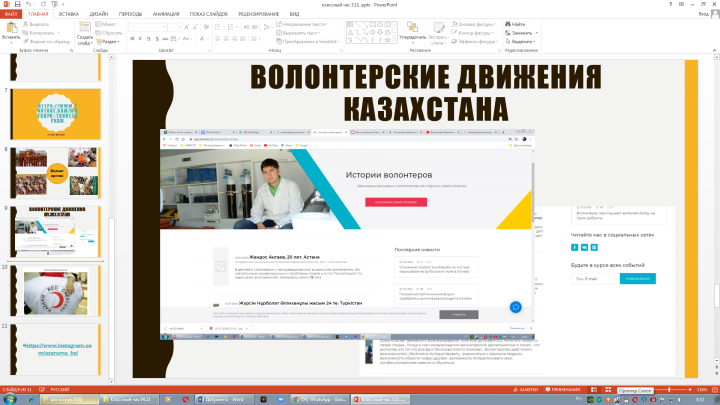
Task: Open the Макет (Layout) dropdown
Action: pos(107,24)
